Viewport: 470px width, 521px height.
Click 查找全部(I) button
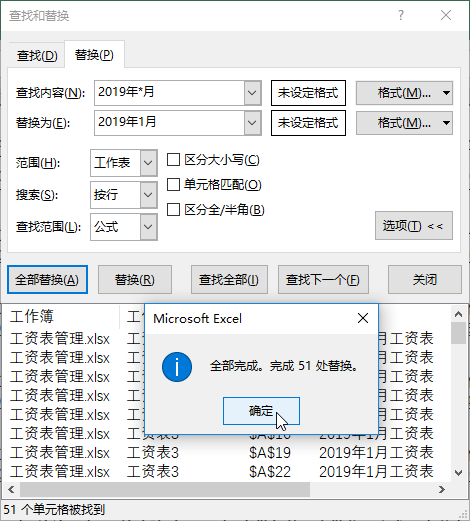click(x=229, y=280)
